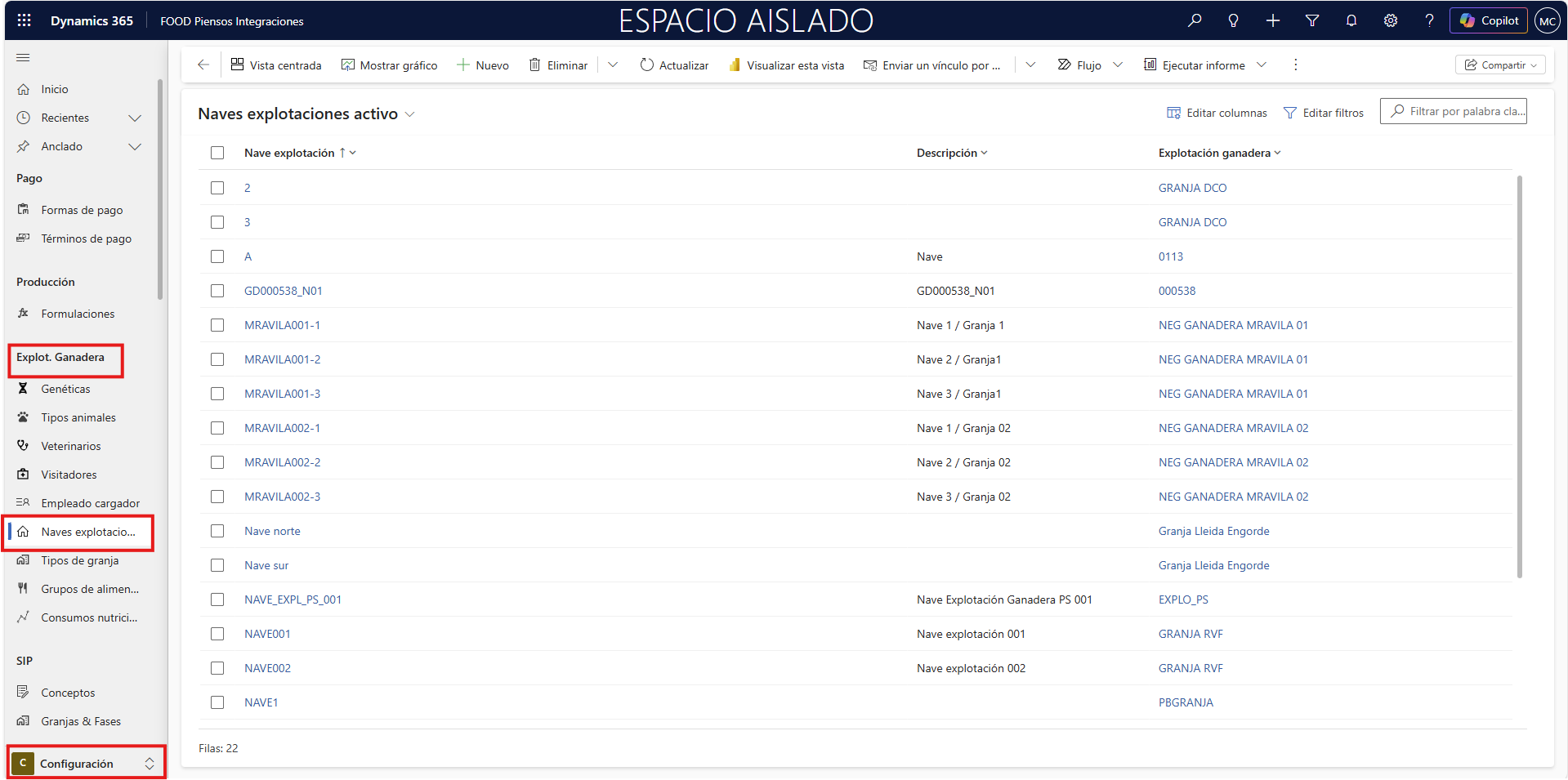This screenshot has height=780, width=1568.
Task: Open the notifications bell icon
Action: coord(1351,20)
